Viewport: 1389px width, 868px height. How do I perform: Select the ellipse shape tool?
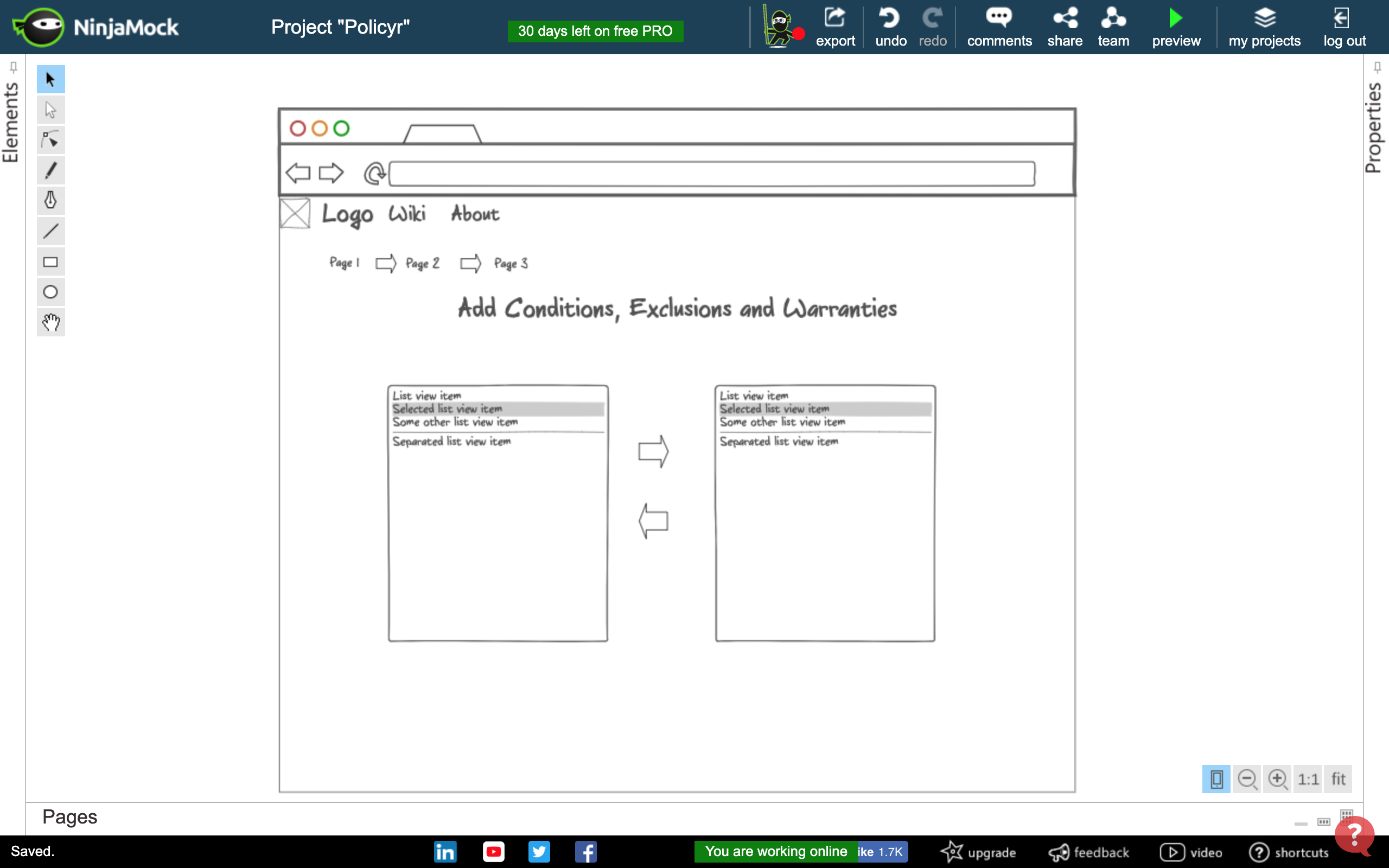coord(50,292)
